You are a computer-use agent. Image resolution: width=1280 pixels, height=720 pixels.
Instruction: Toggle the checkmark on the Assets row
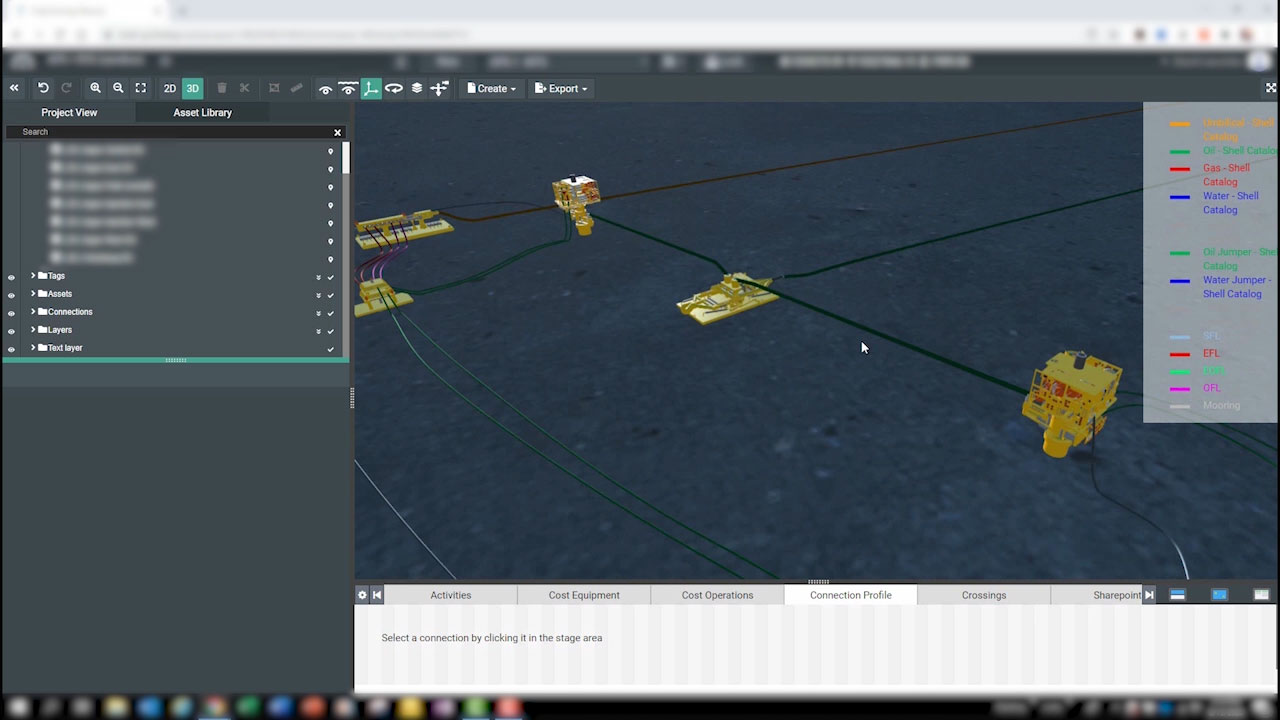(x=330, y=294)
